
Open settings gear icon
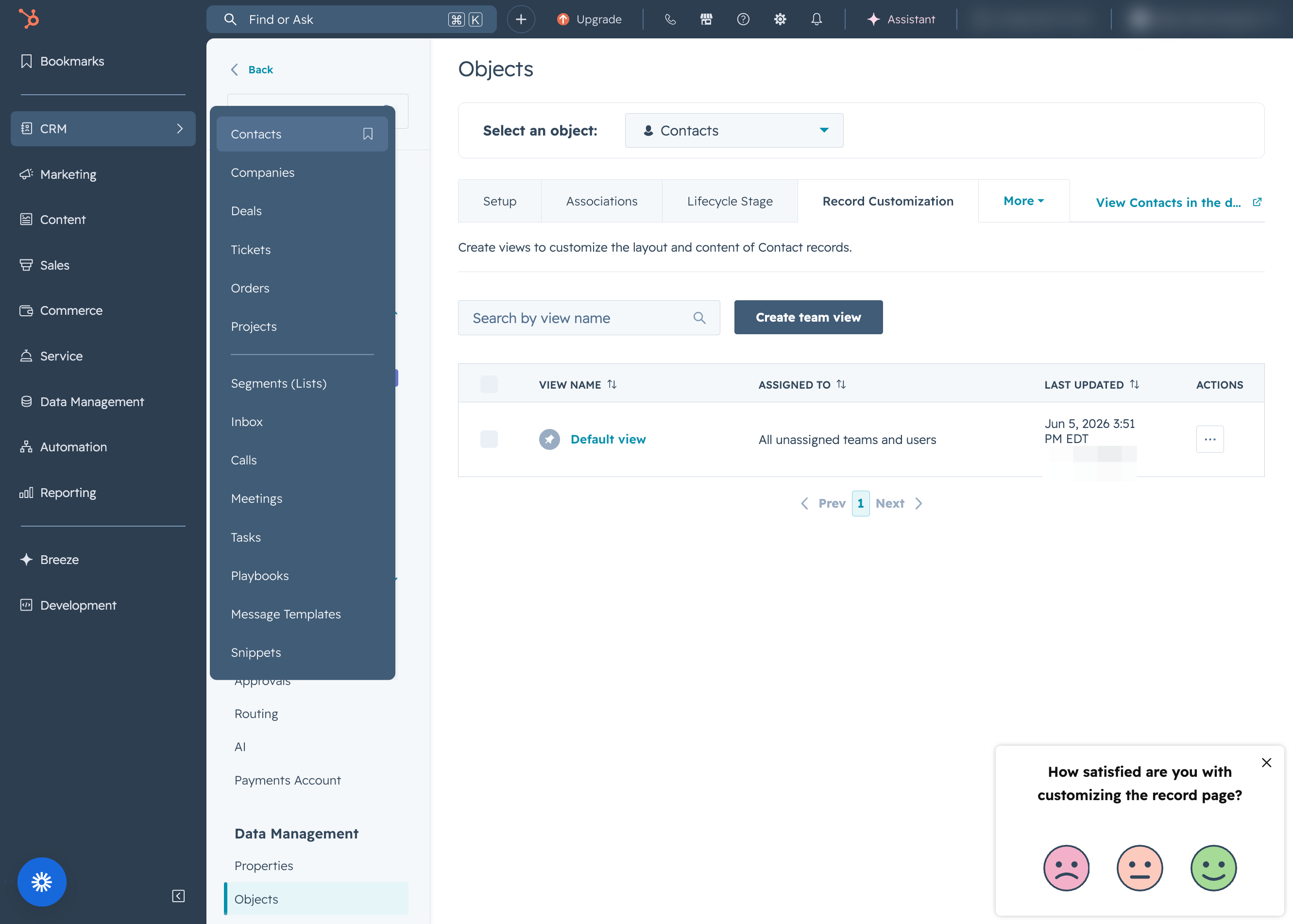pos(780,19)
